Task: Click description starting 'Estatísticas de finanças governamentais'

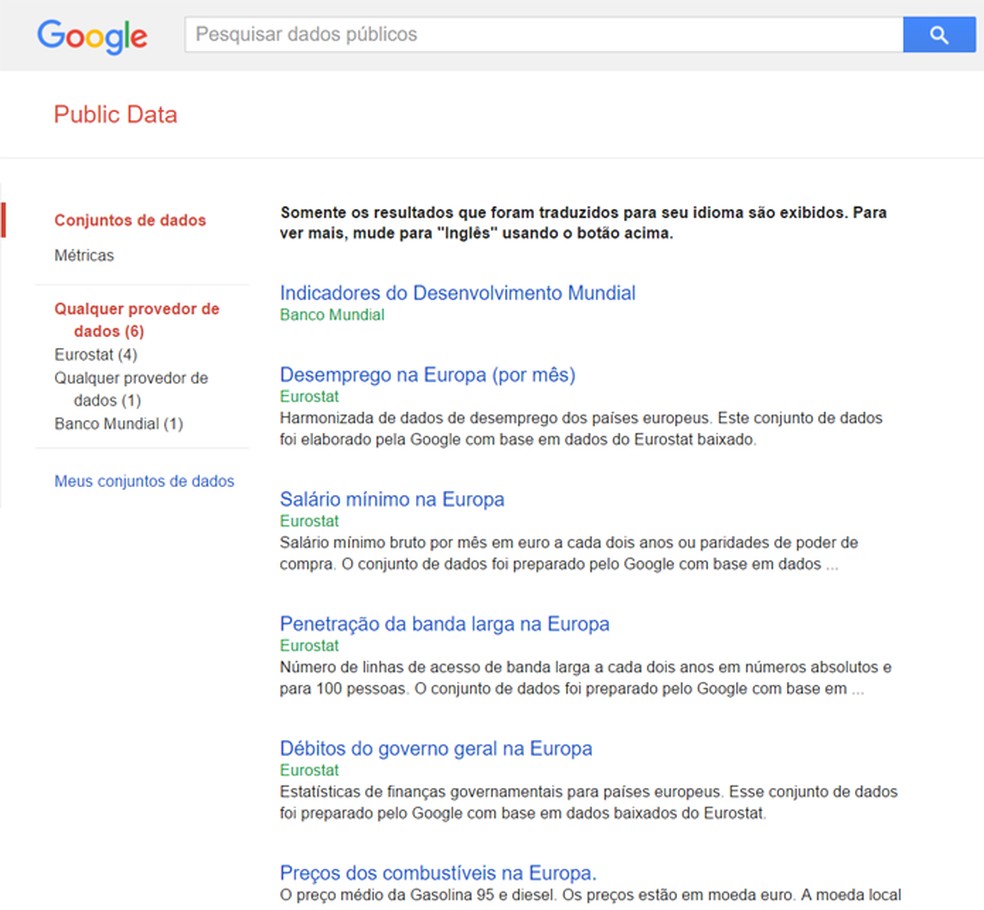Action: [589, 802]
